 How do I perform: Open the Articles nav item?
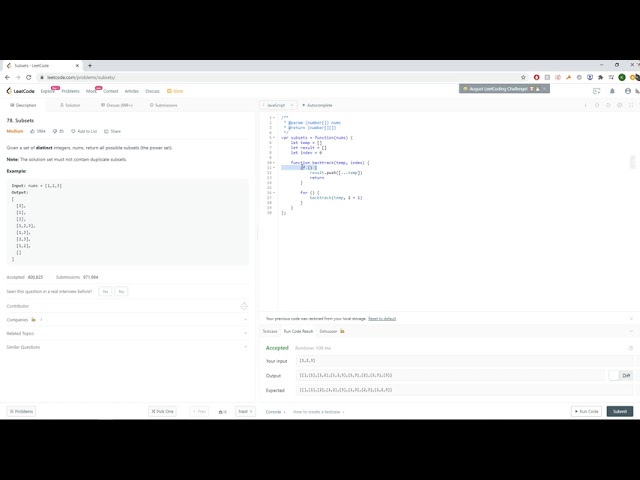click(x=131, y=91)
